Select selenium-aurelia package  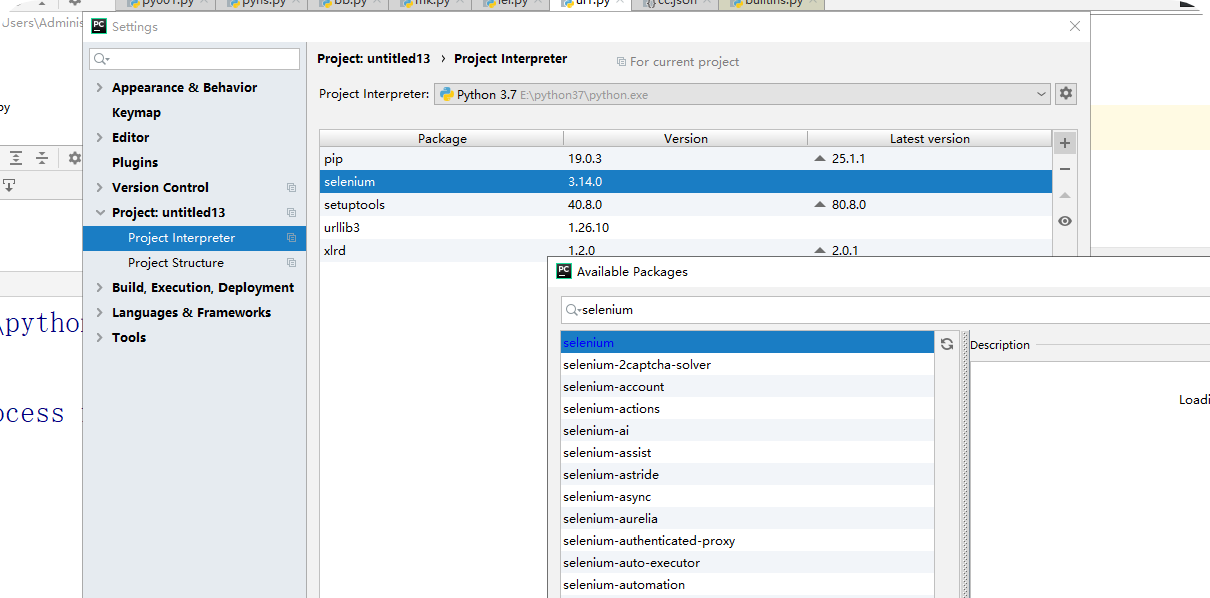coord(747,519)
